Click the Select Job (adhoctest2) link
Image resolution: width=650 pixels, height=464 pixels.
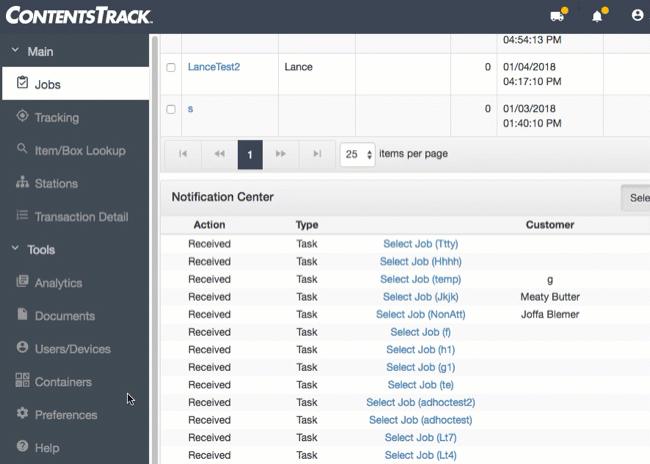click(x=420, y=402)
